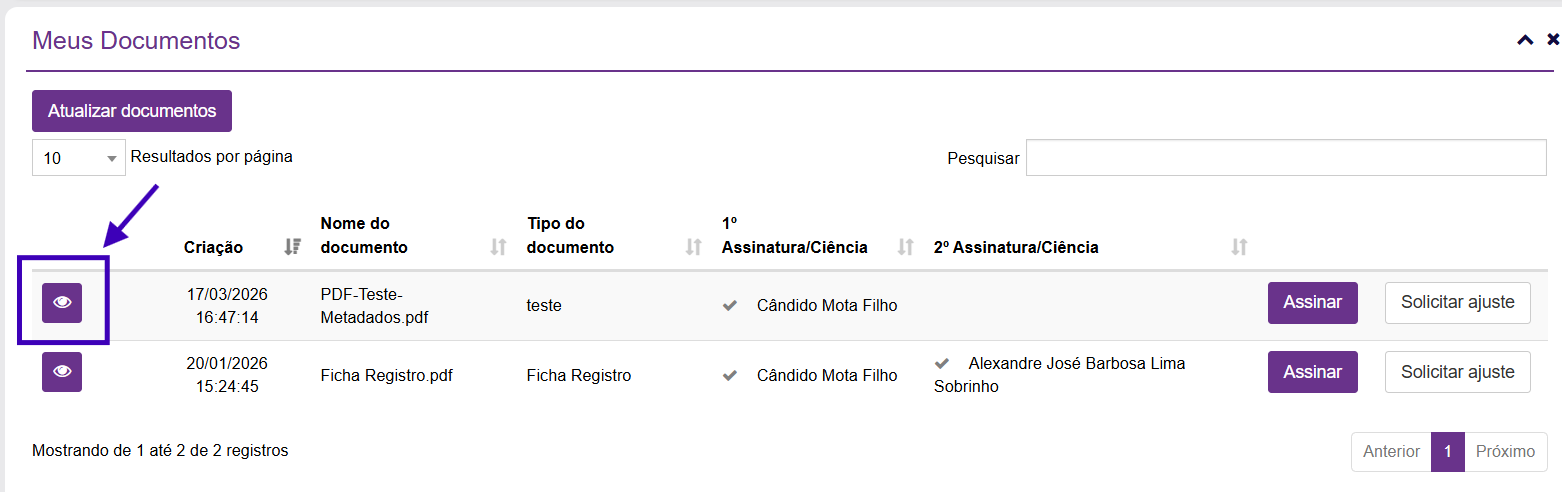Sign the PDF-Teste-Metadados.pdf document
The image size is (1562, 492).
(x=1312, y=303)
